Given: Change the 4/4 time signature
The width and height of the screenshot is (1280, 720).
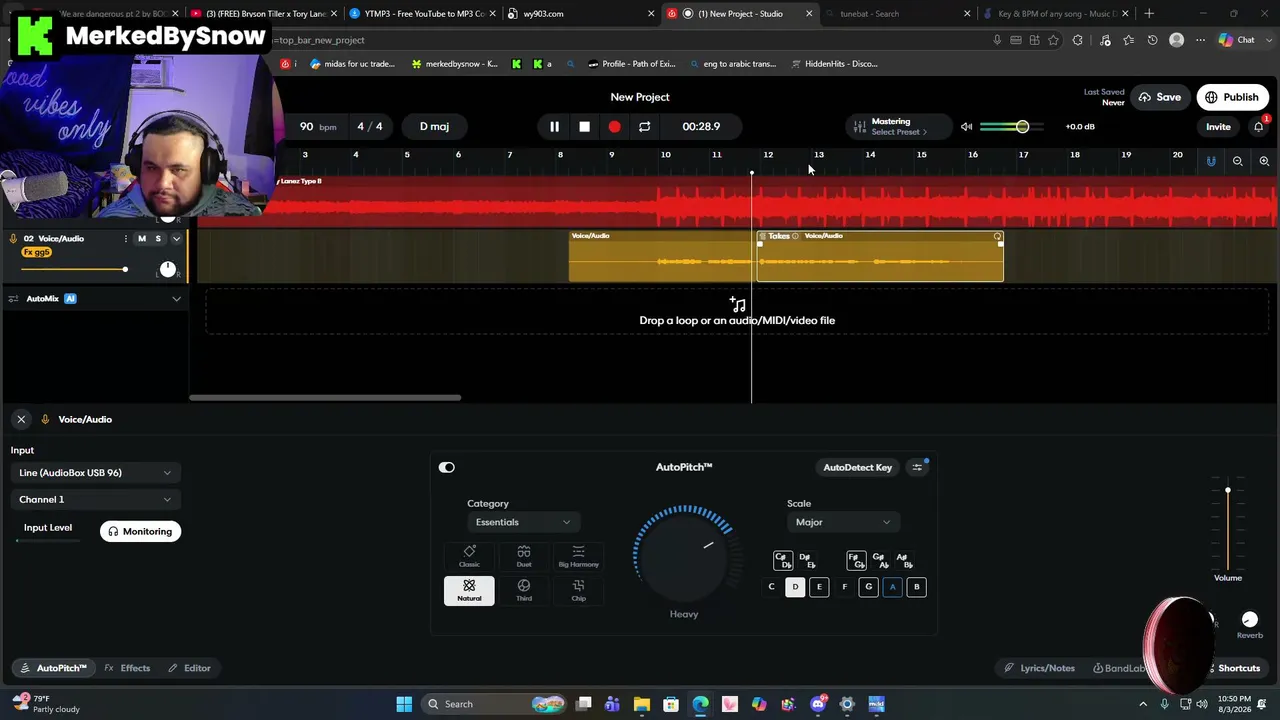Looking at the screenshot, I should (x=370, y=127).
